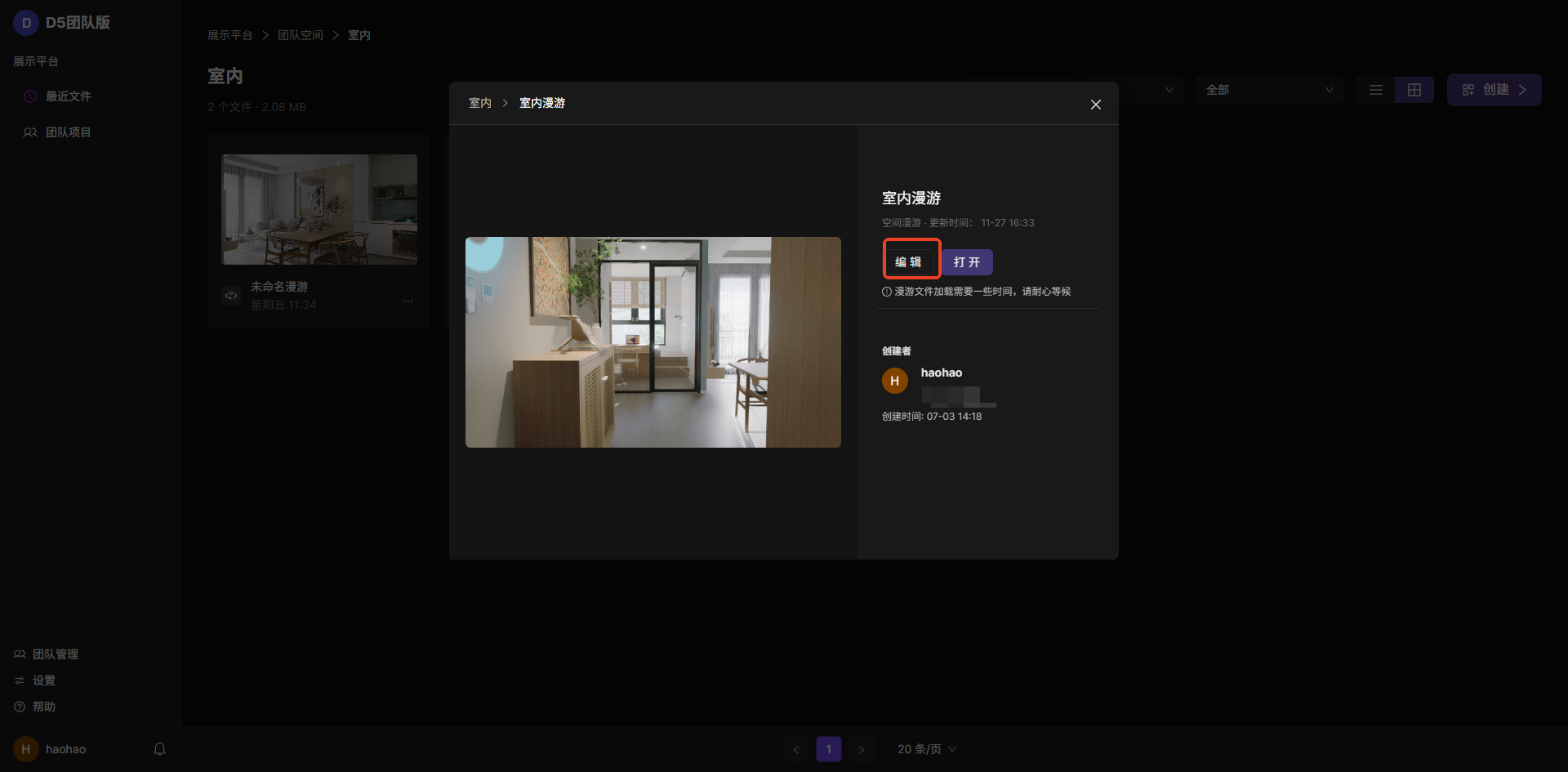Click the indoor breadcrumb in dialog
The height and width of the screenshot is (772, 1568).
pyautogui.click(x=480, y=103)
